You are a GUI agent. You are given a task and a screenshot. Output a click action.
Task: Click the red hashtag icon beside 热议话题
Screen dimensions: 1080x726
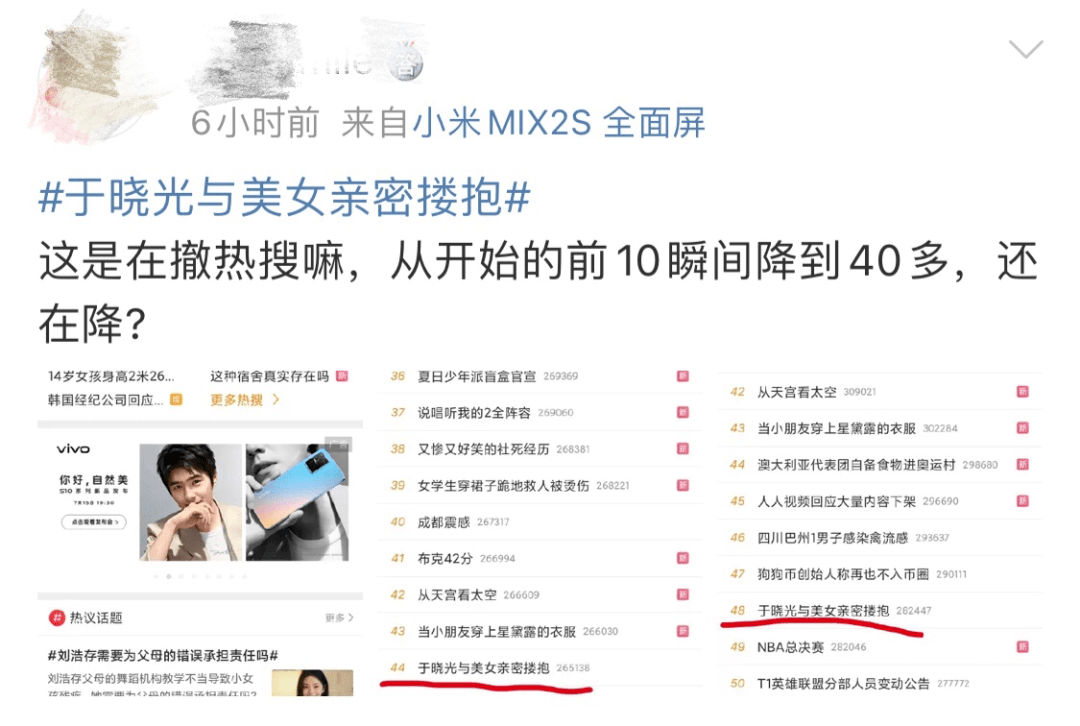point(56,618)
